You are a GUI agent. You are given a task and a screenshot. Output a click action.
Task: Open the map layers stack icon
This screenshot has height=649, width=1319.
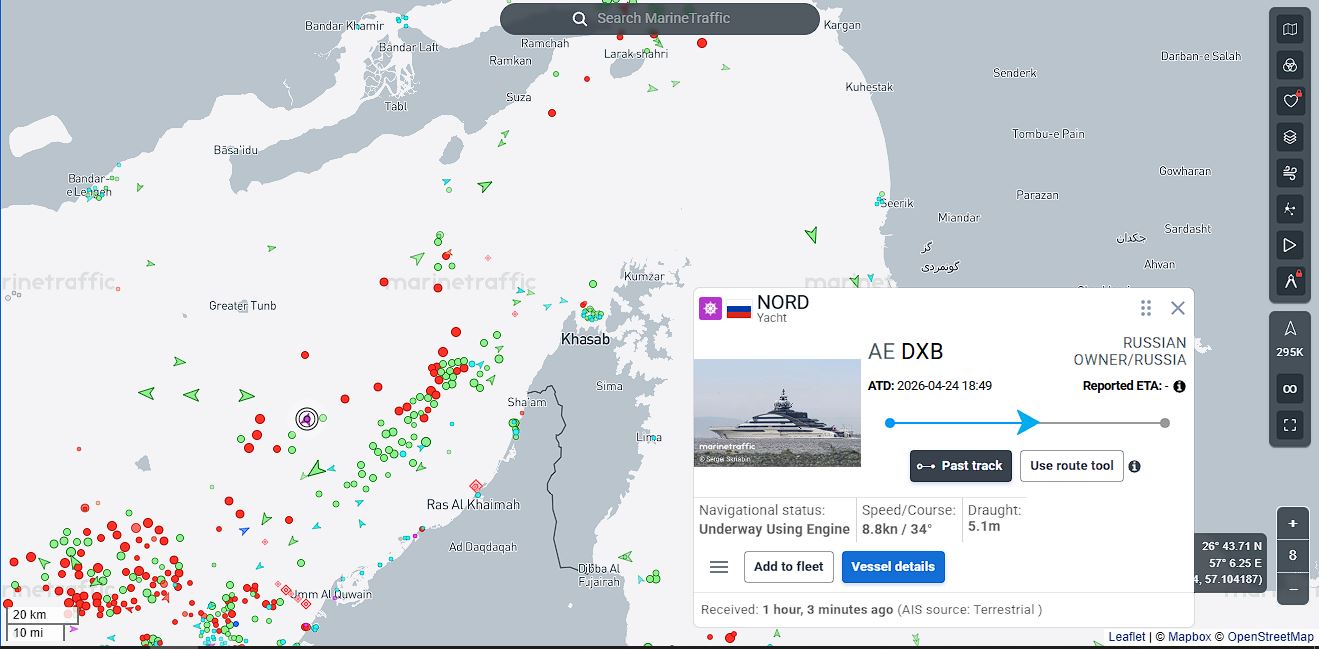(1290, 137)
